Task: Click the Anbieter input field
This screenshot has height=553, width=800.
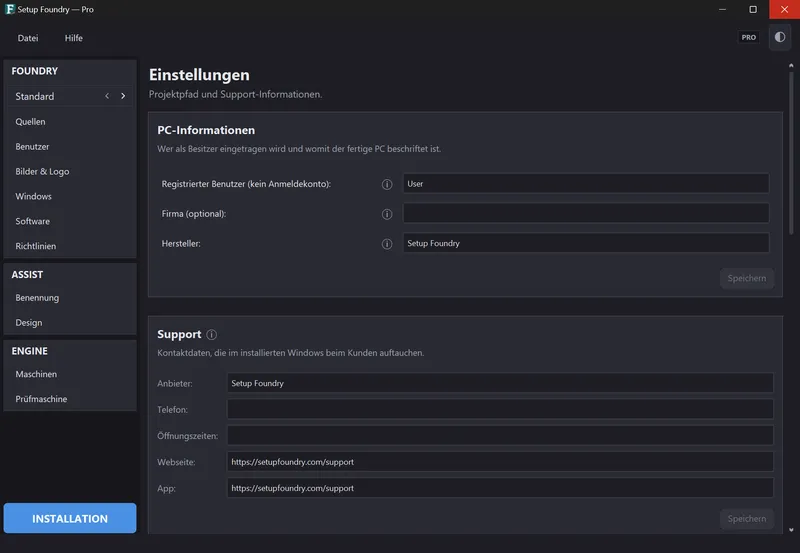Action: tap(500, 383)
